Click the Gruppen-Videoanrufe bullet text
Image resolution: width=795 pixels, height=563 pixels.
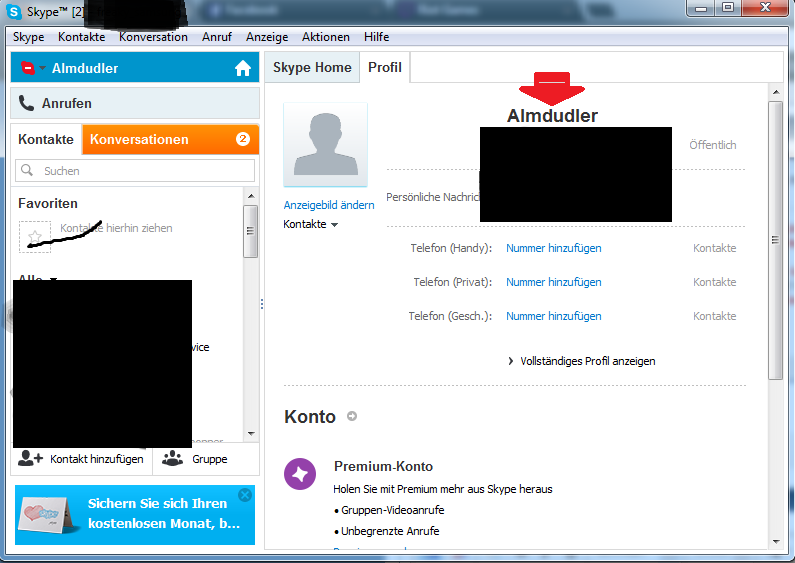click(x=392, y=510)
